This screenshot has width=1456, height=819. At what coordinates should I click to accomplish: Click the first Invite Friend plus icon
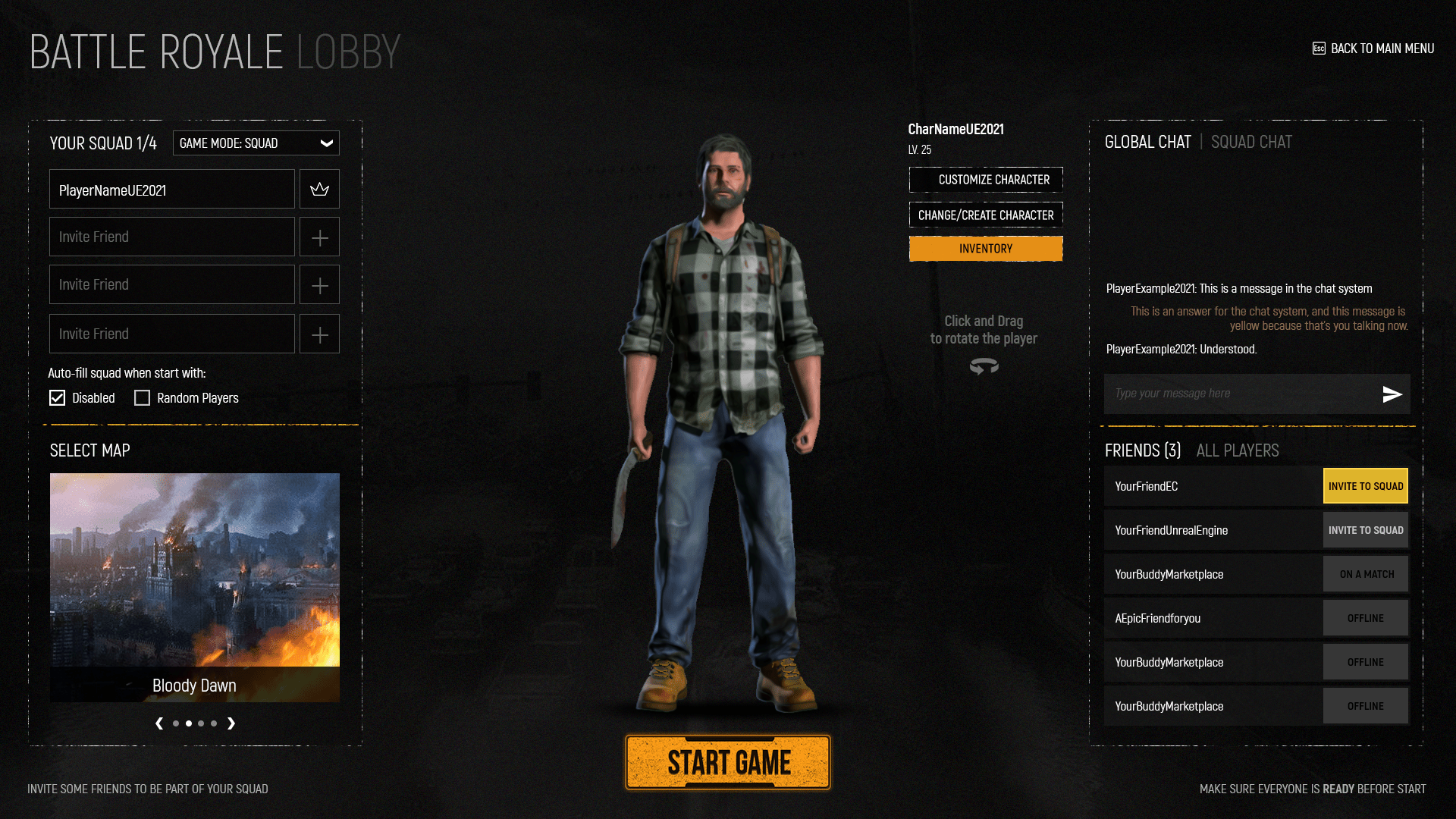pos(320,237)
